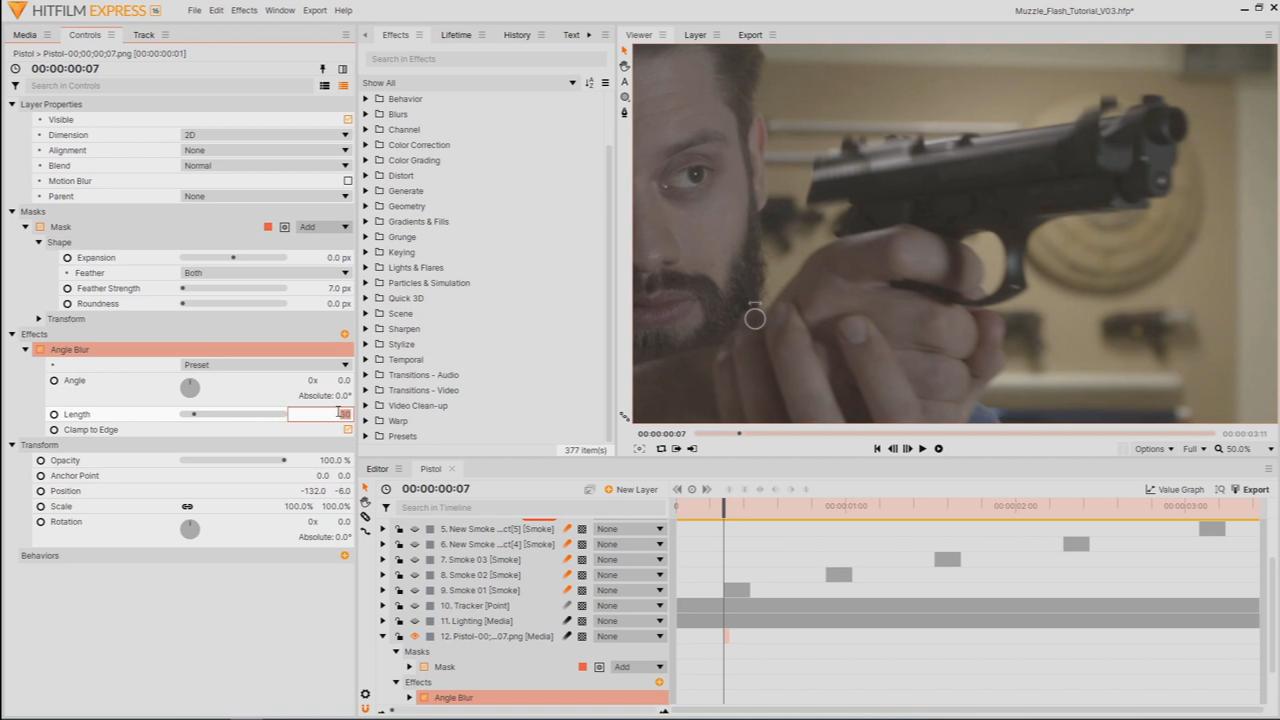
Task: Toggle the Angle Blur effect enable box in Controls
Action: click(40, 350)
